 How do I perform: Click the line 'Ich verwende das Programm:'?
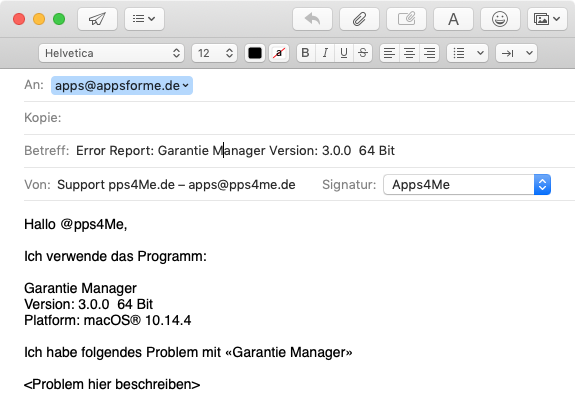(x=115, y=256)
